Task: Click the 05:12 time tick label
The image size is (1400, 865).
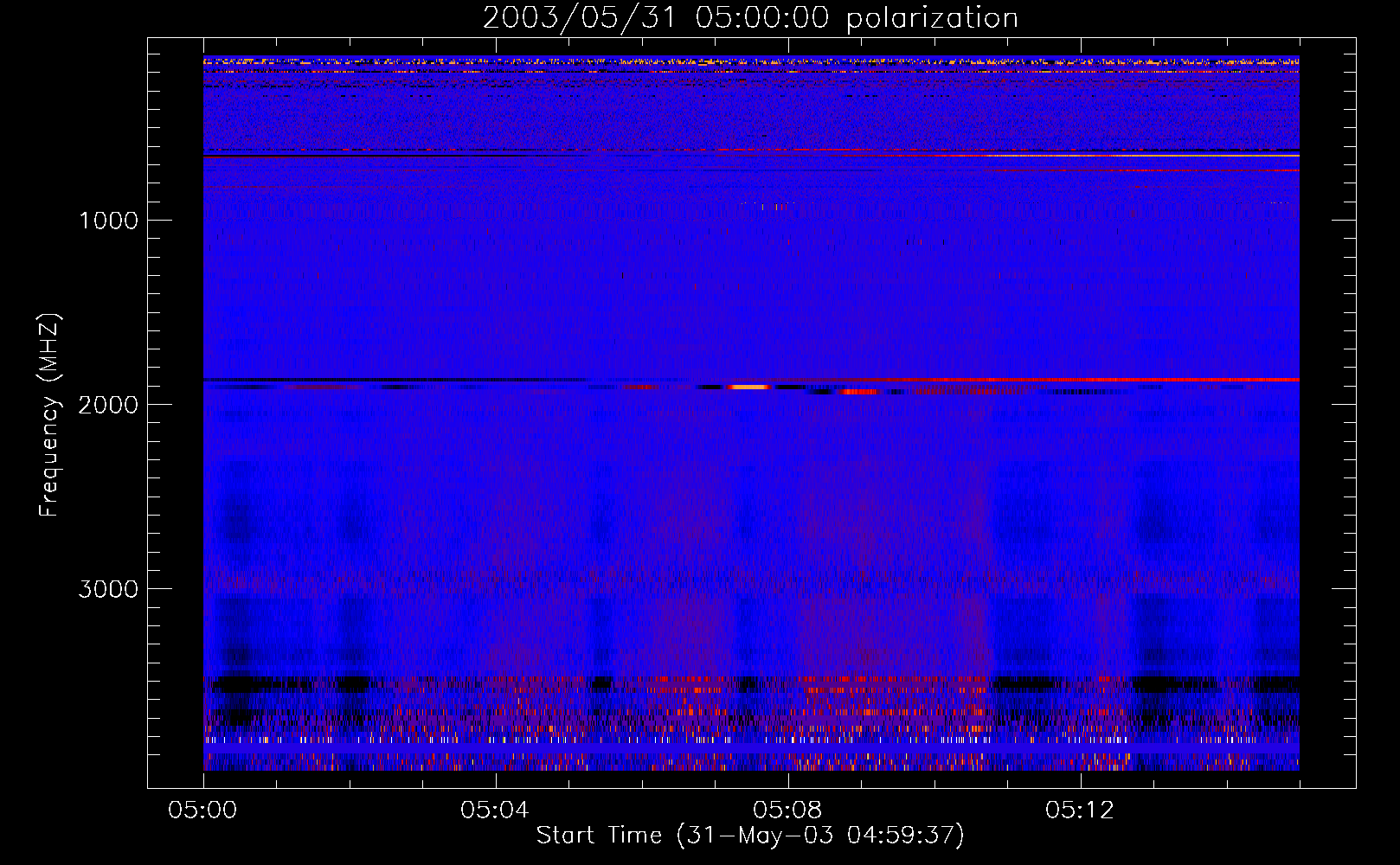Action: 1080,810
